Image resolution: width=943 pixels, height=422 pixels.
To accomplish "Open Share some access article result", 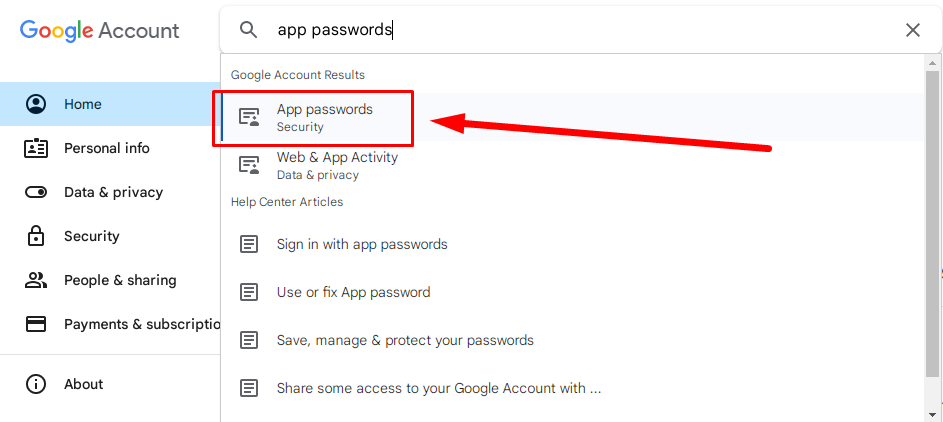I will coord(438,388).
